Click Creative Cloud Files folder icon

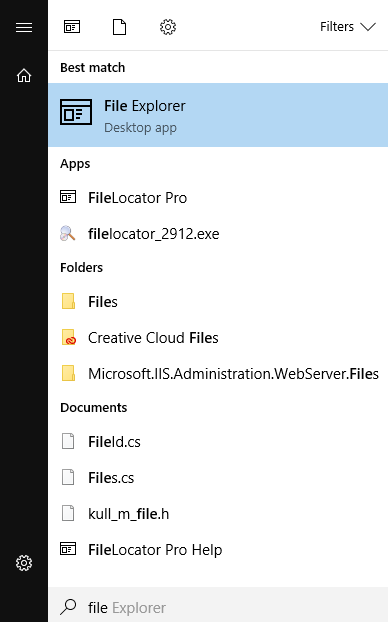click(x=69, y=337)
